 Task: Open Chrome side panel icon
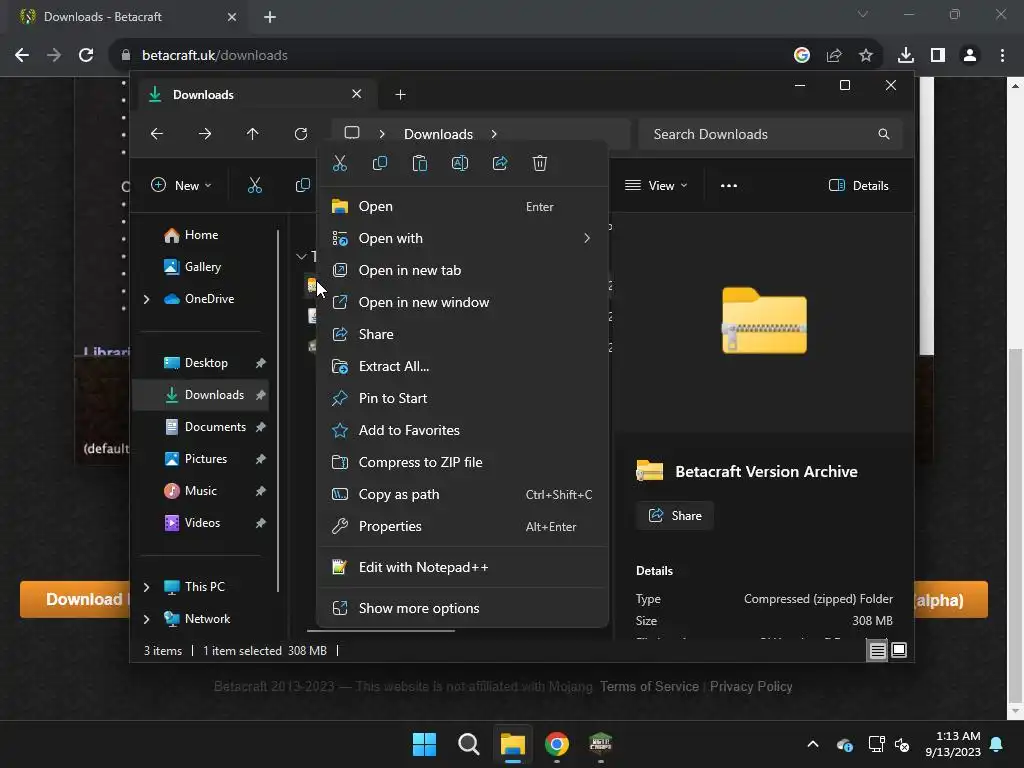pyautogui.click(x=938, y=56)
